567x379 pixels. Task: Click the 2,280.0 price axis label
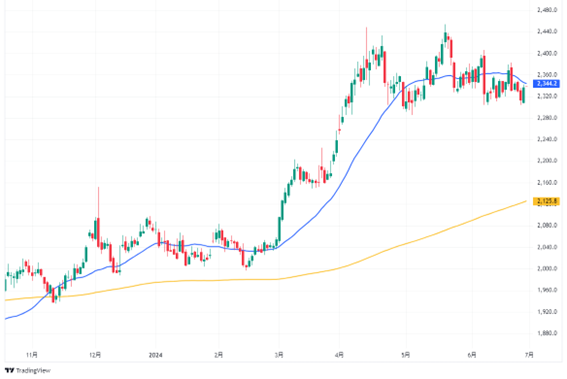(x=547, y=118)
